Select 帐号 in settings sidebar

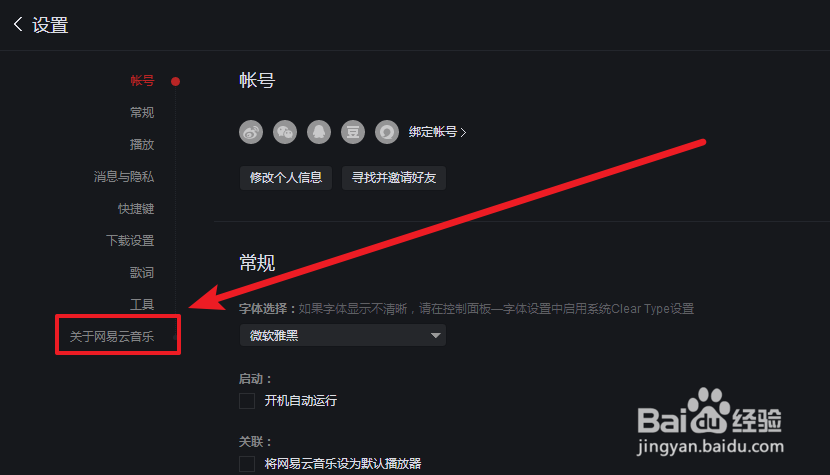[142, 80]
